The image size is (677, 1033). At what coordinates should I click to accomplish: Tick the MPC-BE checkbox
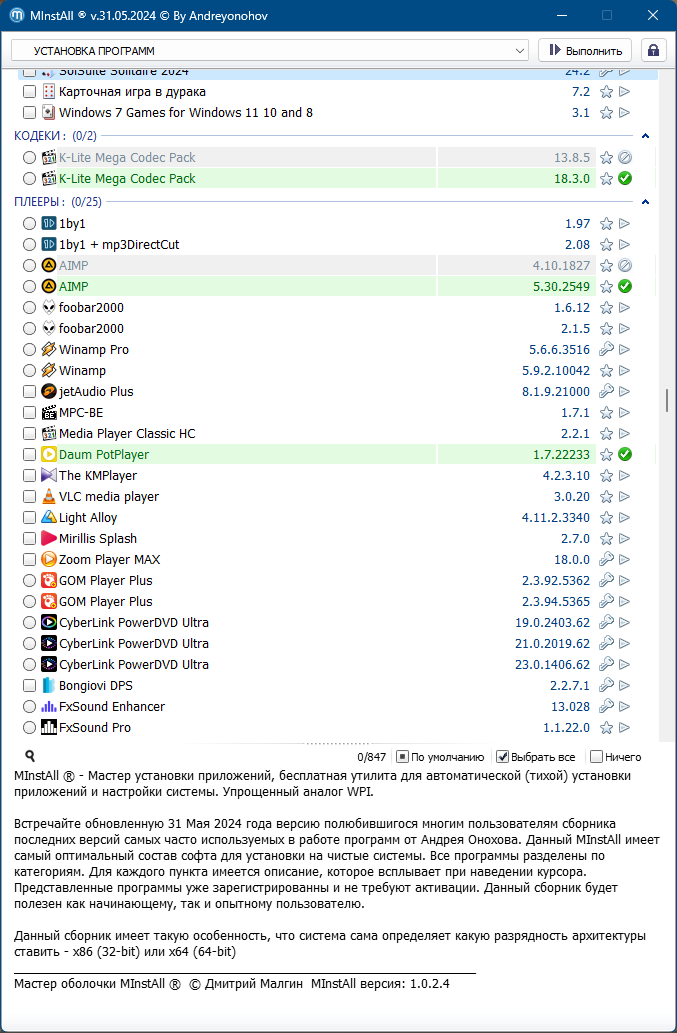pyautogui.click(x=29, y=413)
